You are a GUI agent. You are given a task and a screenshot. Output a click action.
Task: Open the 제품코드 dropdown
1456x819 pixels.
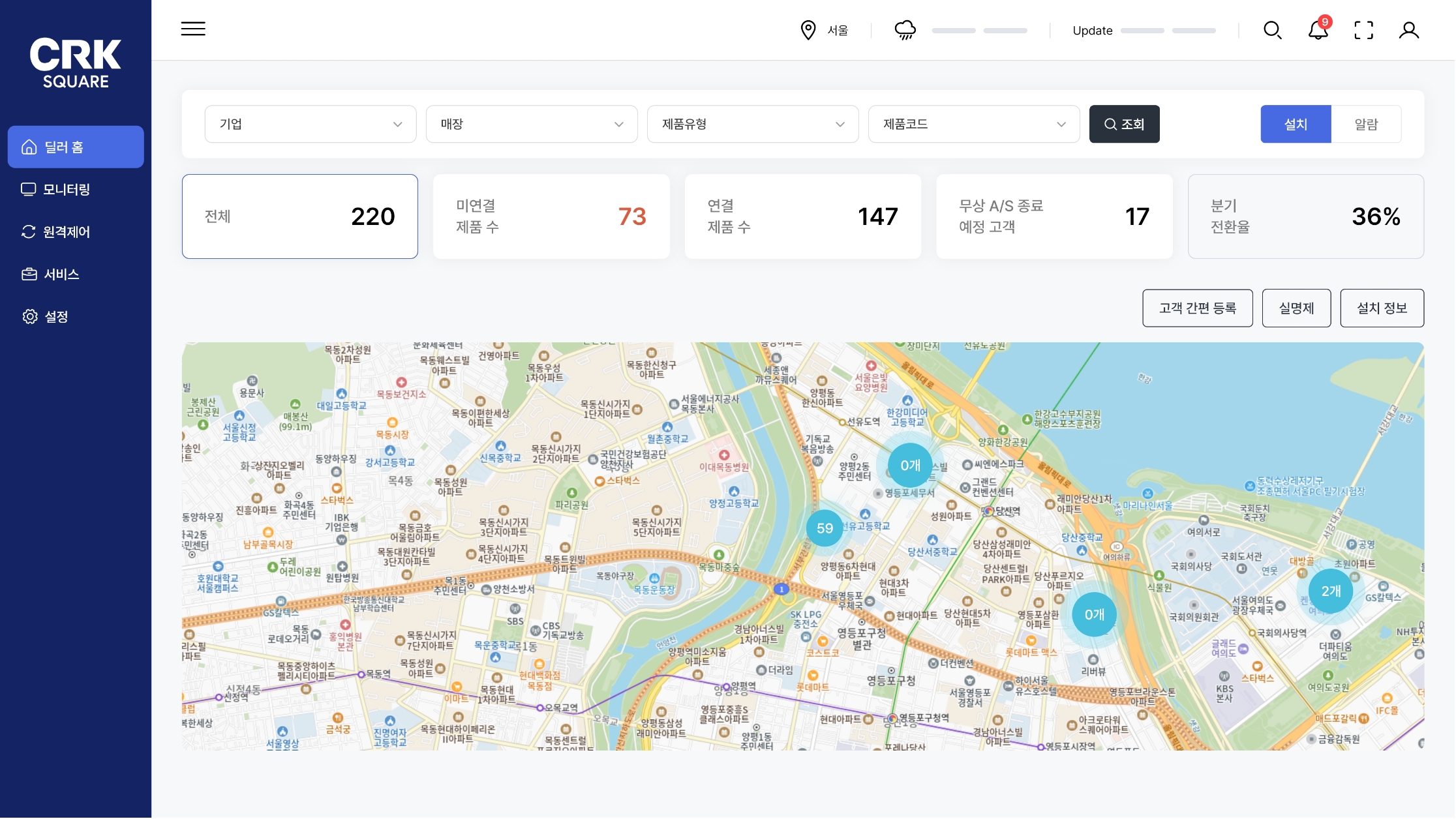point(973,124)
